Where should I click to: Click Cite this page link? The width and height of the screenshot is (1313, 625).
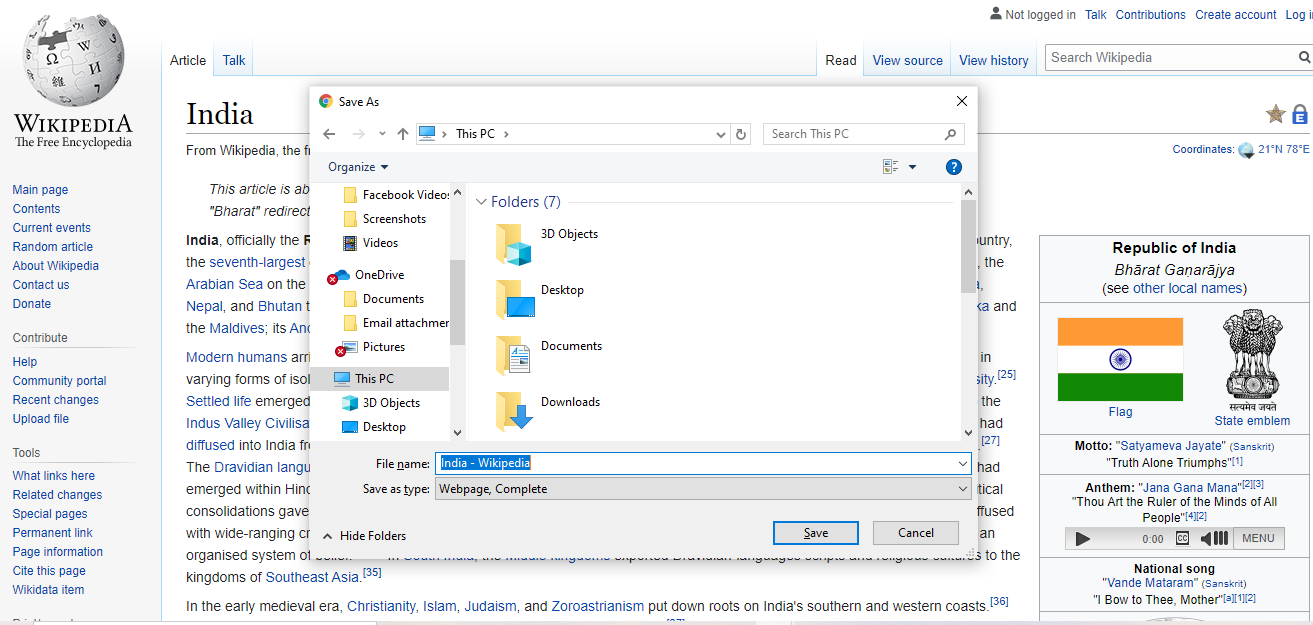(x=49, y=571)
